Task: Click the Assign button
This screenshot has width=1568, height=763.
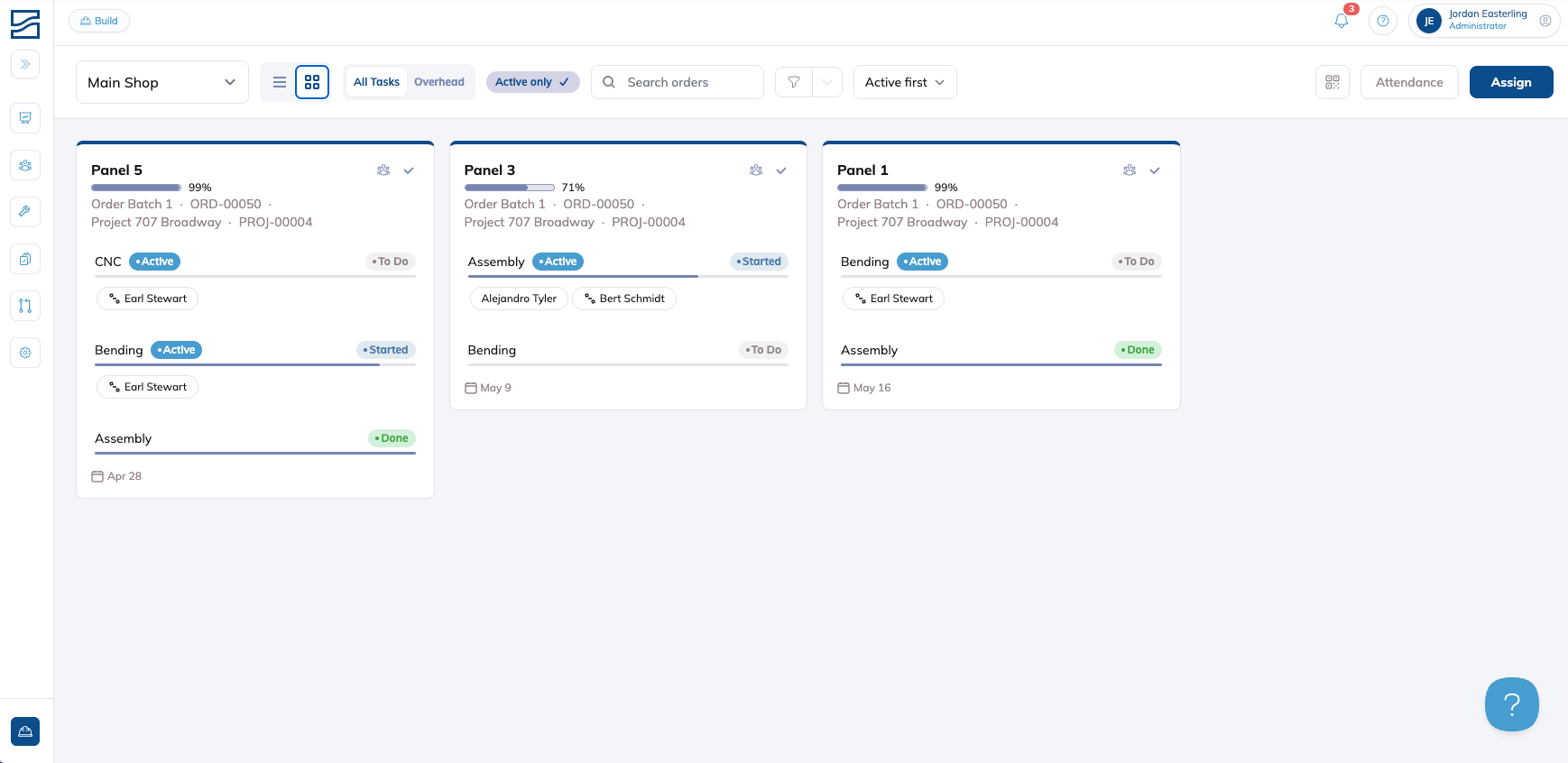Action: [1511, 82]
